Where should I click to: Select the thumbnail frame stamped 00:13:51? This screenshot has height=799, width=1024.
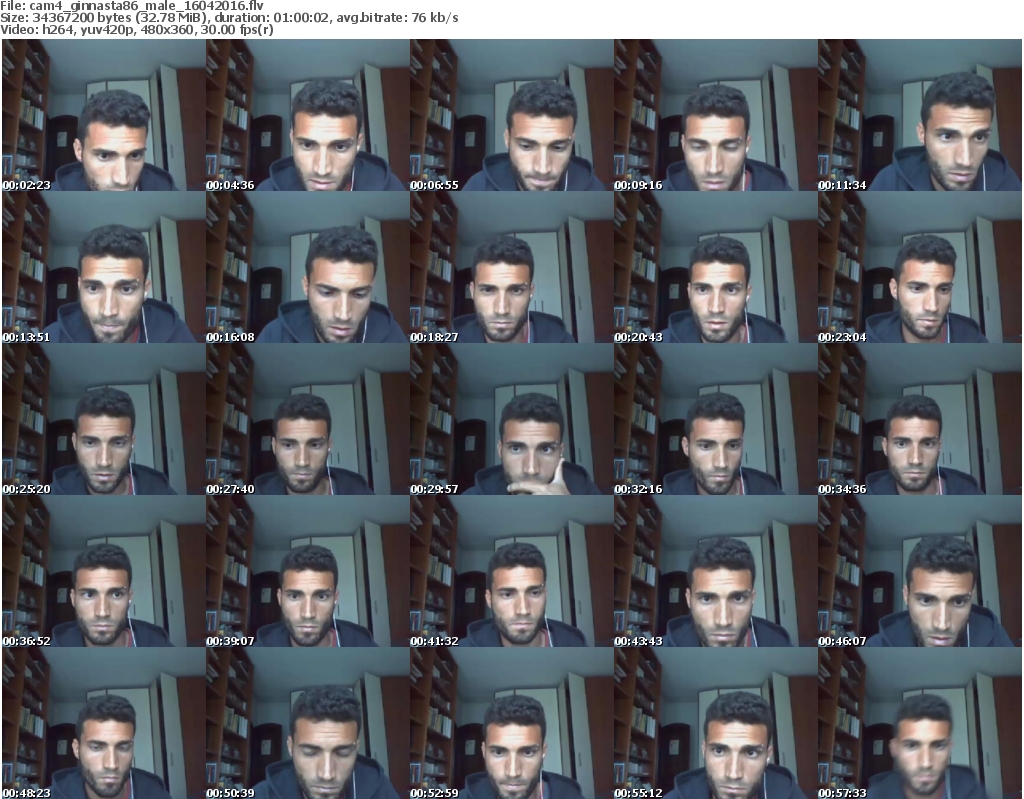point(104,267)
